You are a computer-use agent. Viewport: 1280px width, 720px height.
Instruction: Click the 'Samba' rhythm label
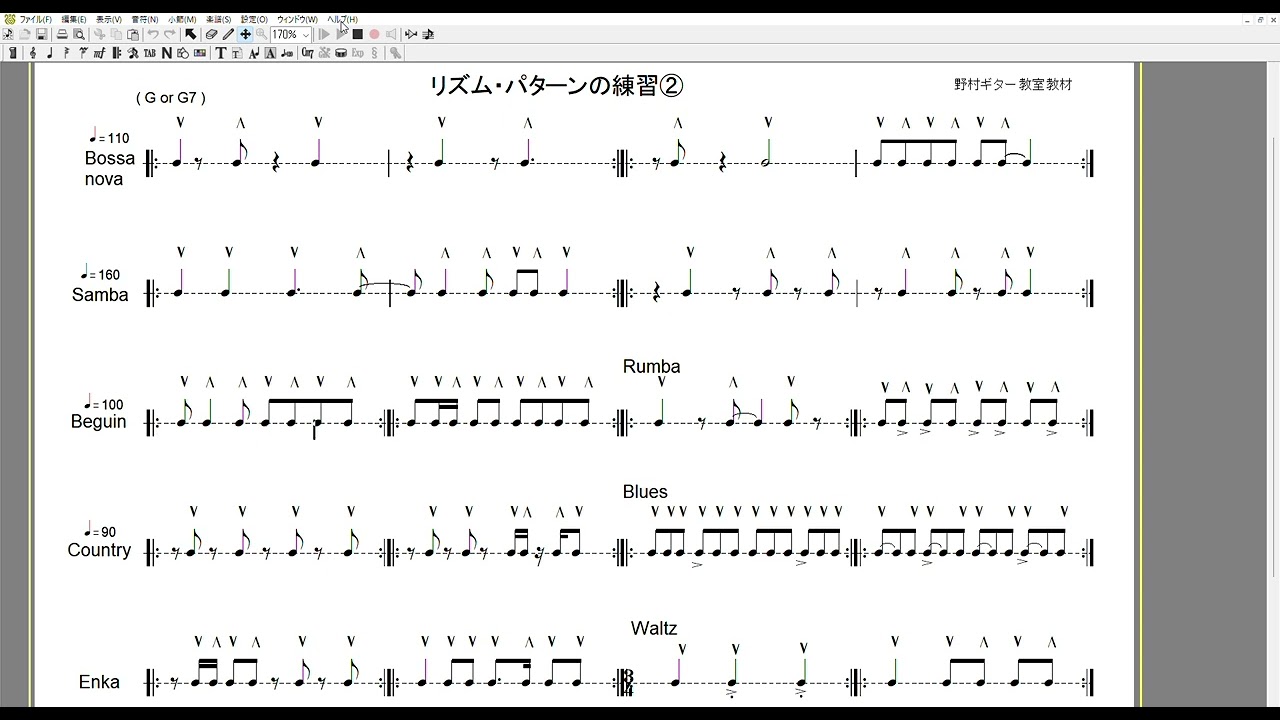[100, 295]
